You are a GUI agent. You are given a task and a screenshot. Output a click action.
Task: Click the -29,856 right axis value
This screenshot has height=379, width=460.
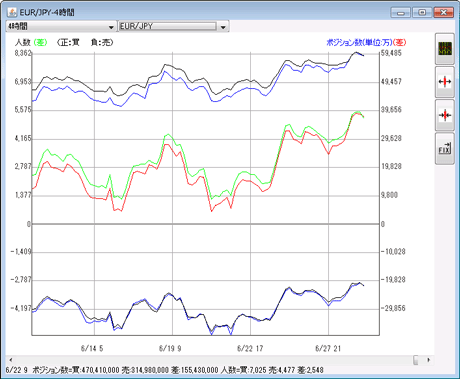click(x=393, y=308)
